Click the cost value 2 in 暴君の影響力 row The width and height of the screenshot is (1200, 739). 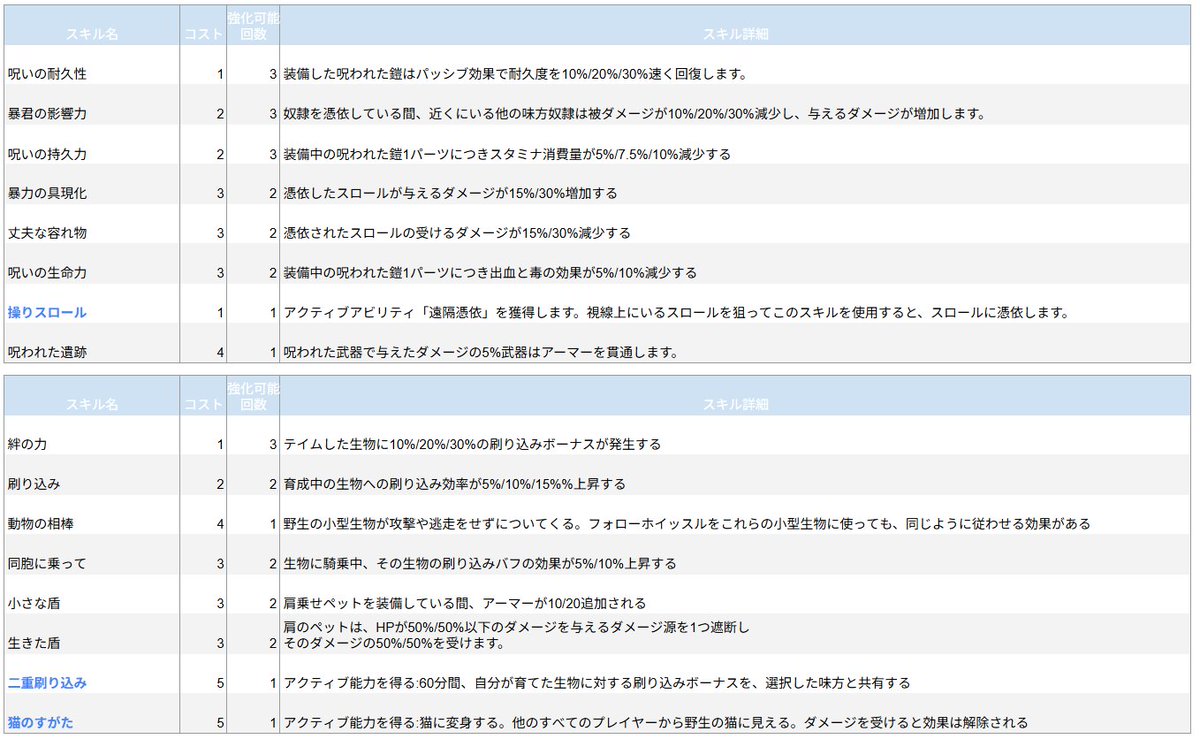(220, 114)
